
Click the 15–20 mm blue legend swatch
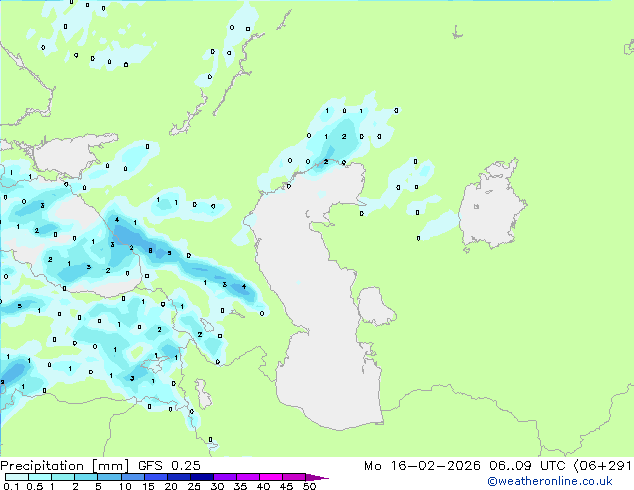tap(156, 477)
